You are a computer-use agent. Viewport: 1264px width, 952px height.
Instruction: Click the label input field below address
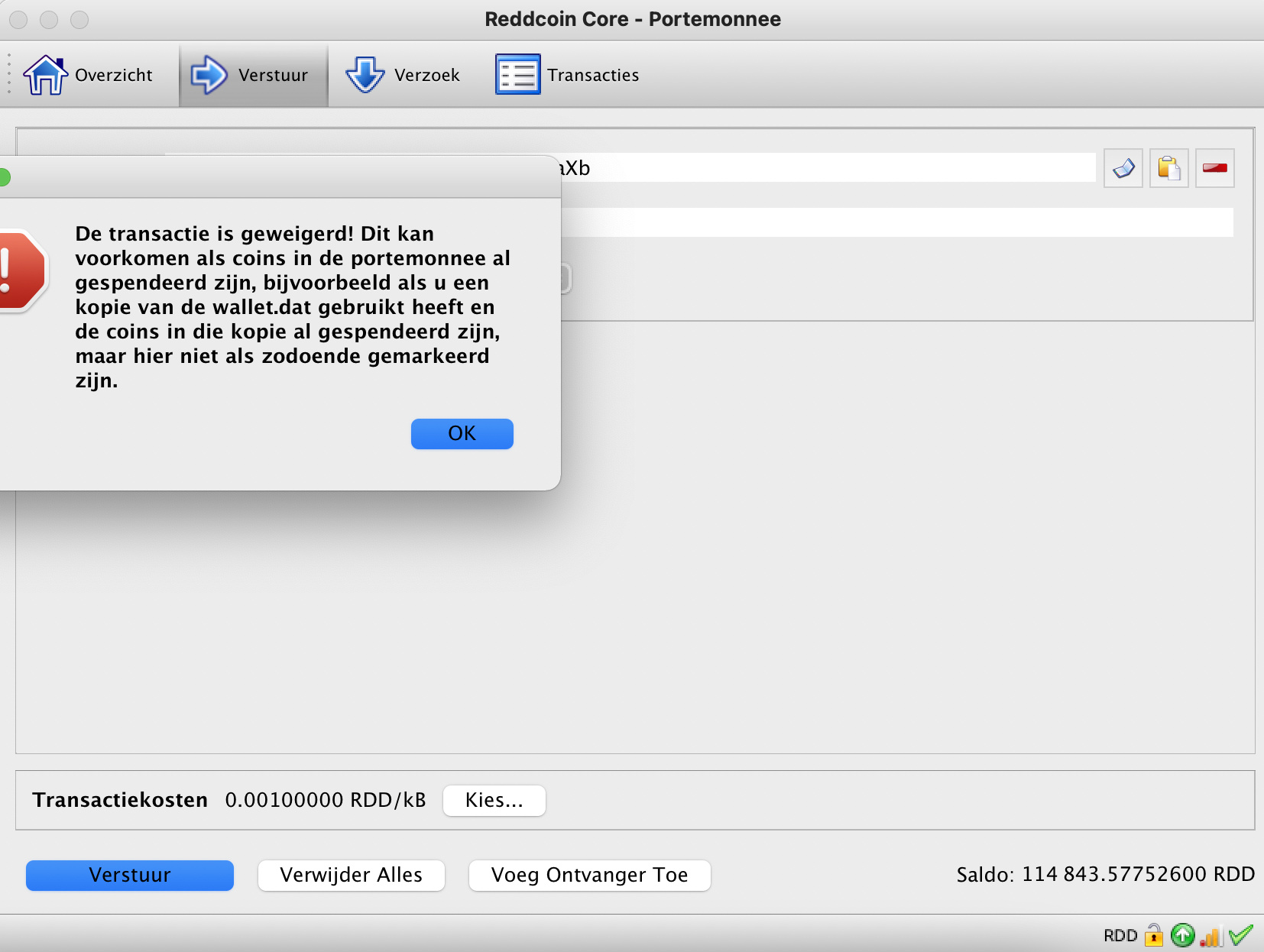(897, 222)
